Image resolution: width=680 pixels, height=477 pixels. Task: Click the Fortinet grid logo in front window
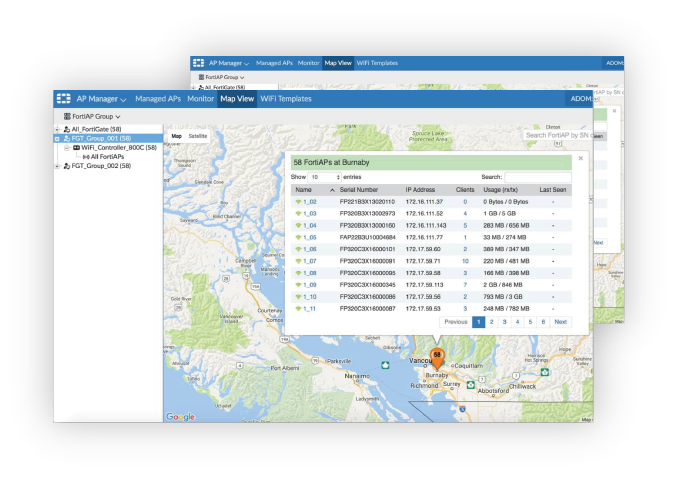[x=63, y=98]
